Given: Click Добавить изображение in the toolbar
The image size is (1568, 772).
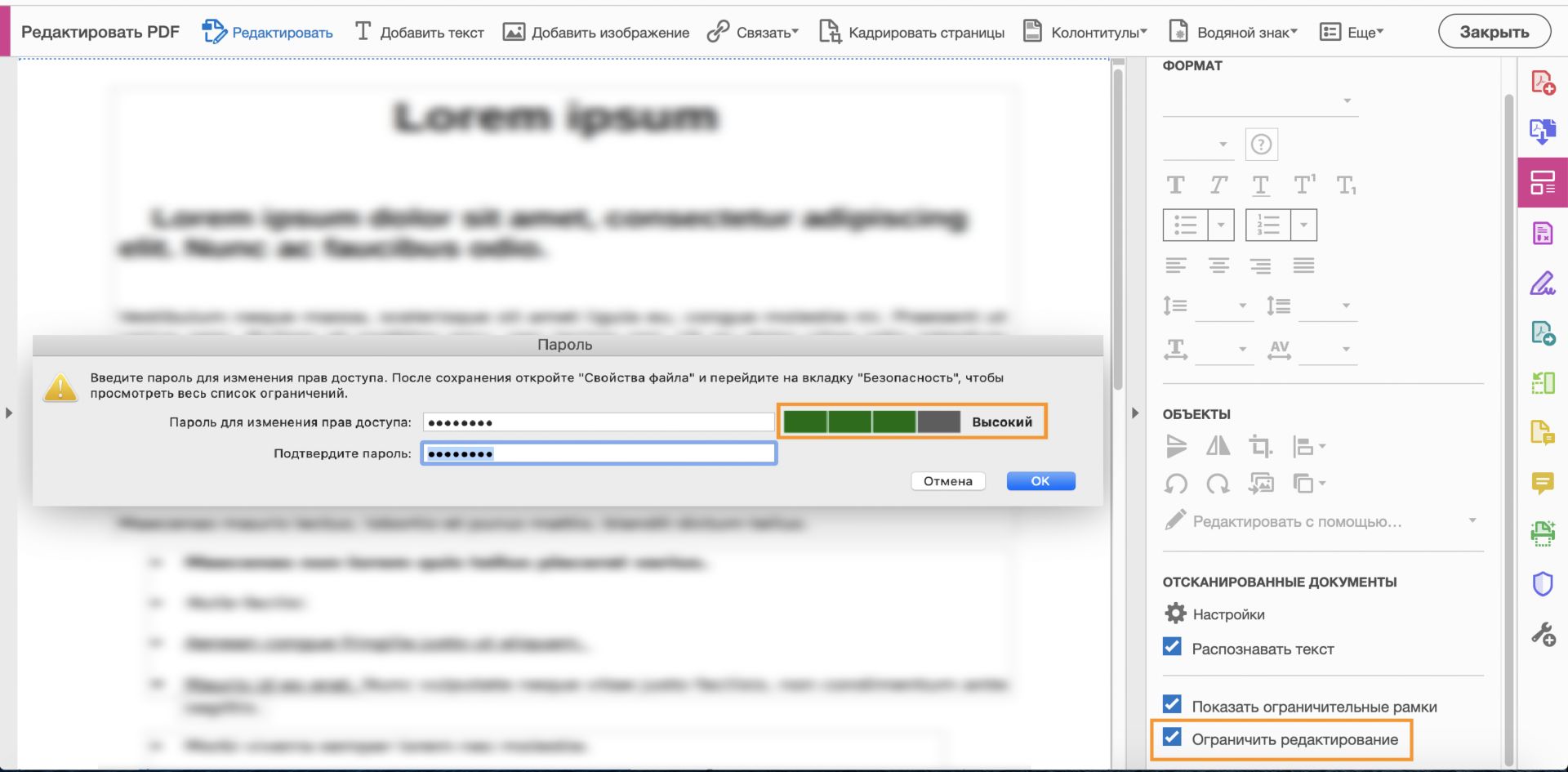Looking at the screenshot, I should 595,32.
